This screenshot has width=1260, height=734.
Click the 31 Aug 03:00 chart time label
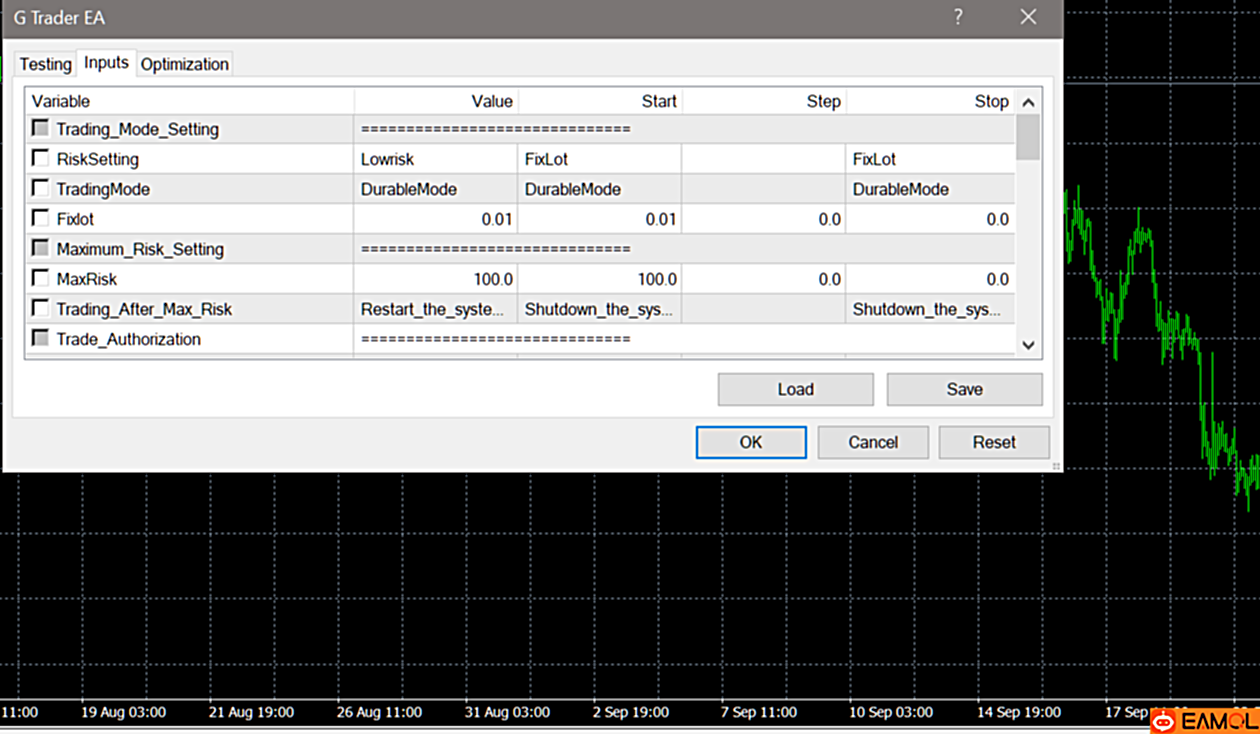coord(507,712)
